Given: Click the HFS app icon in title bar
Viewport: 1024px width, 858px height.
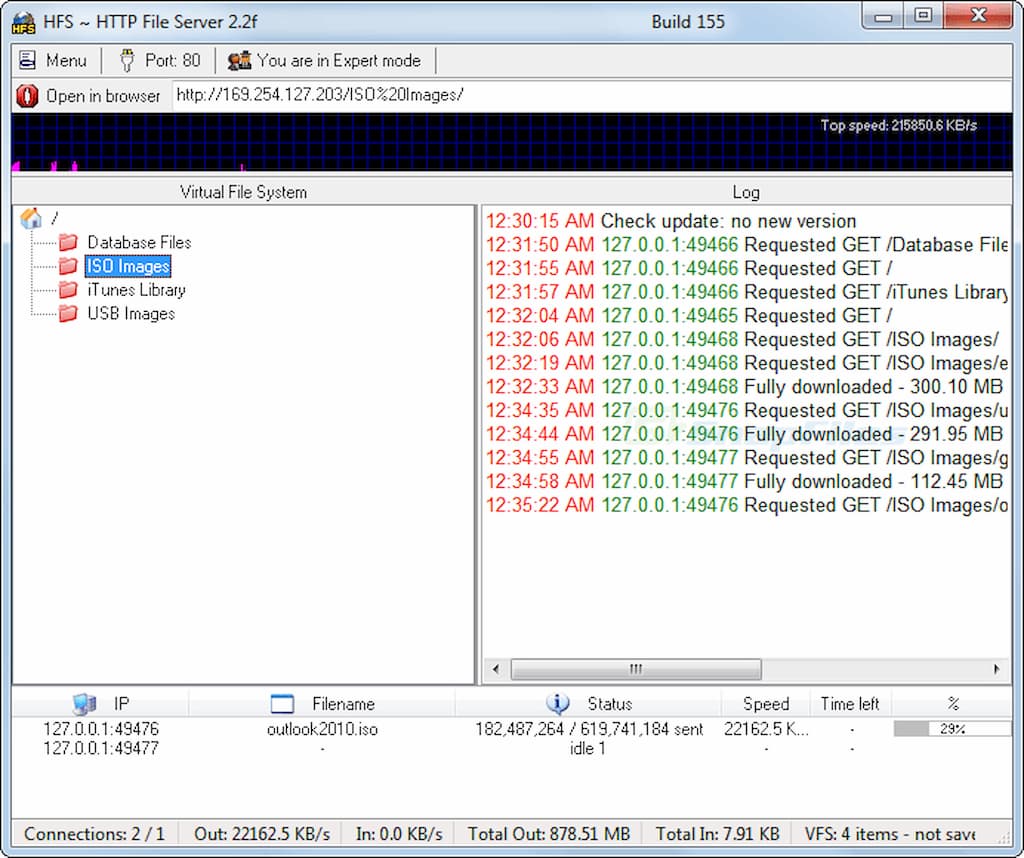Looking at the screenshot, I should (23, 22).
